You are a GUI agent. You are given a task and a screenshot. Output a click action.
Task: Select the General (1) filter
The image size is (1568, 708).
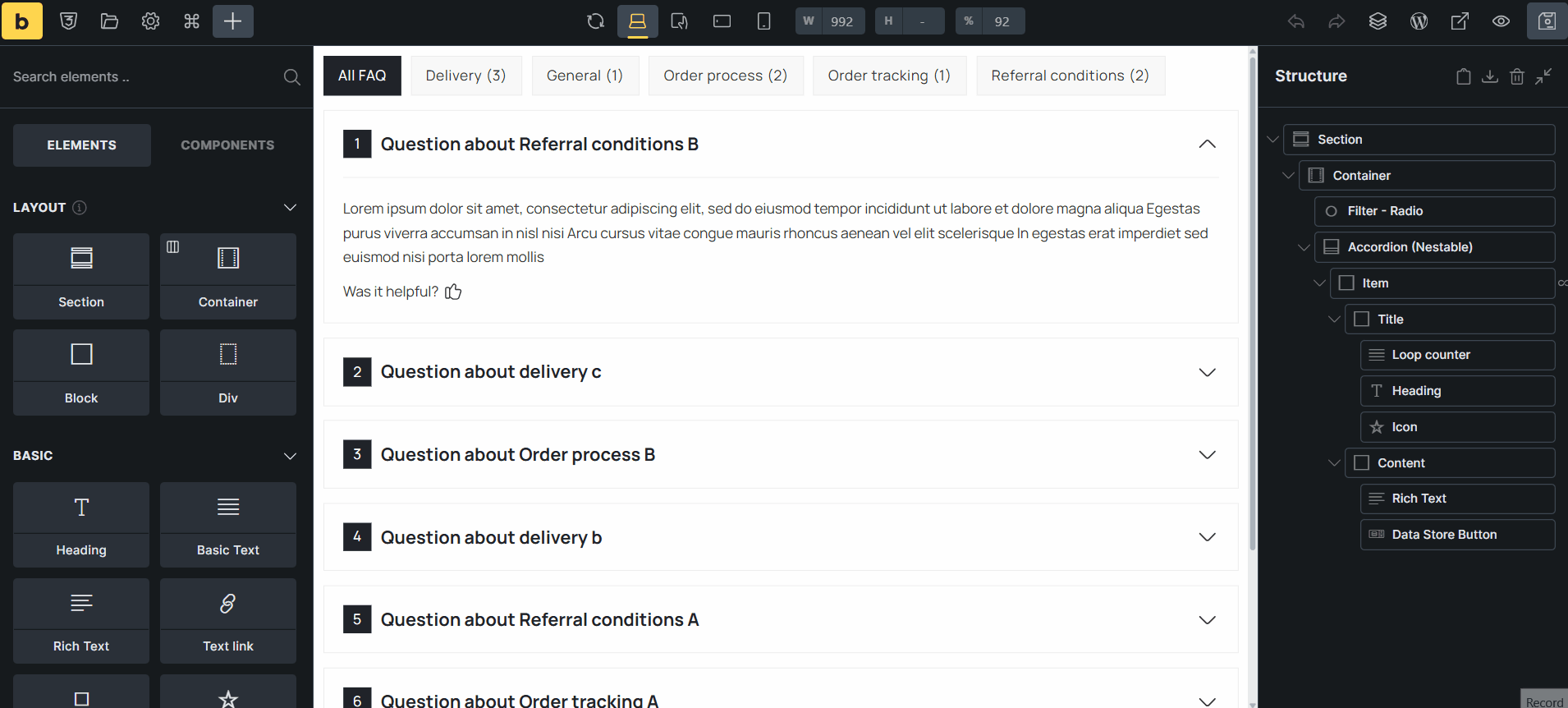pos(585,76)
